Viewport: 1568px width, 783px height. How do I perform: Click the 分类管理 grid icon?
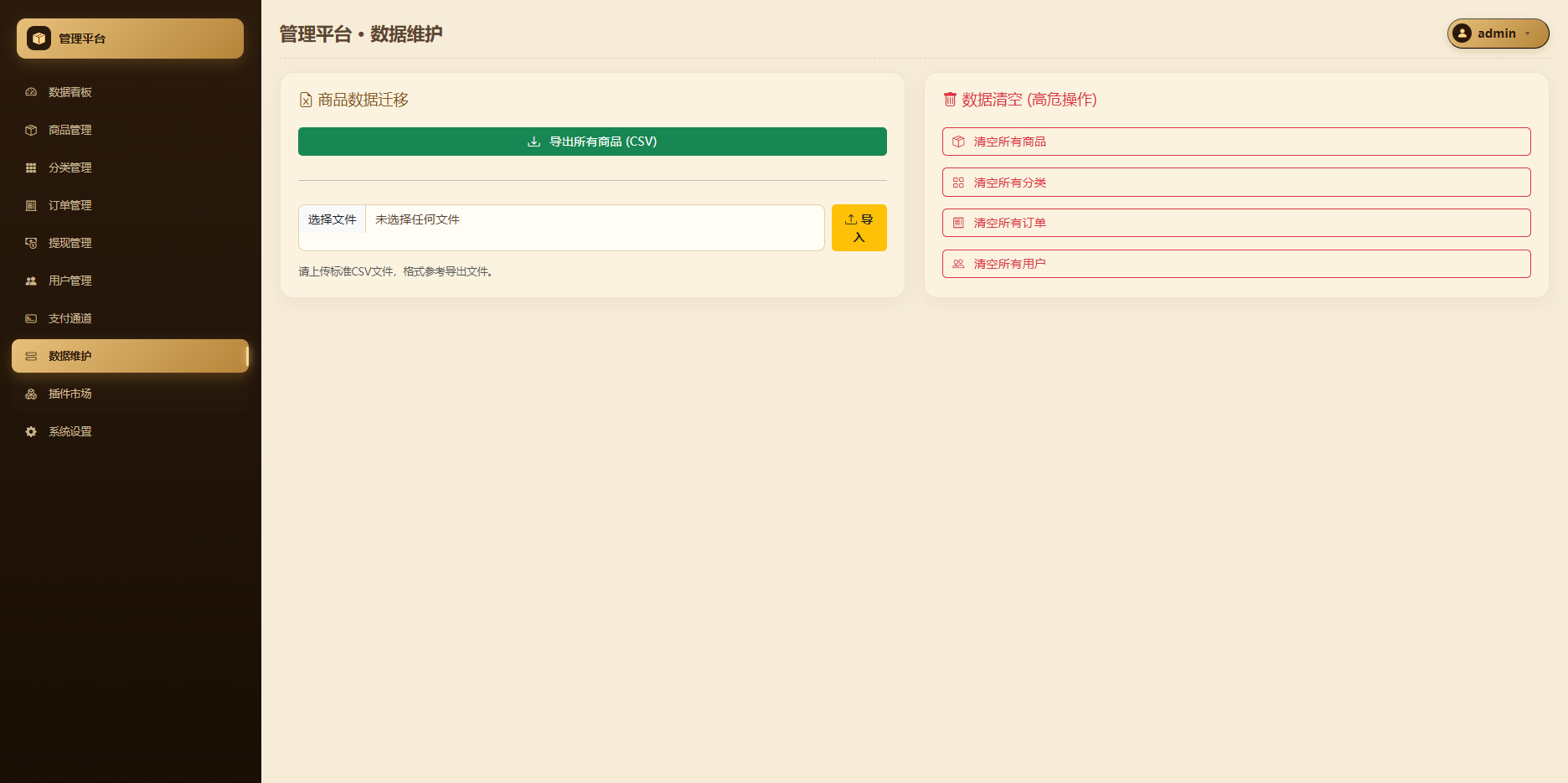tap(31, 167)
